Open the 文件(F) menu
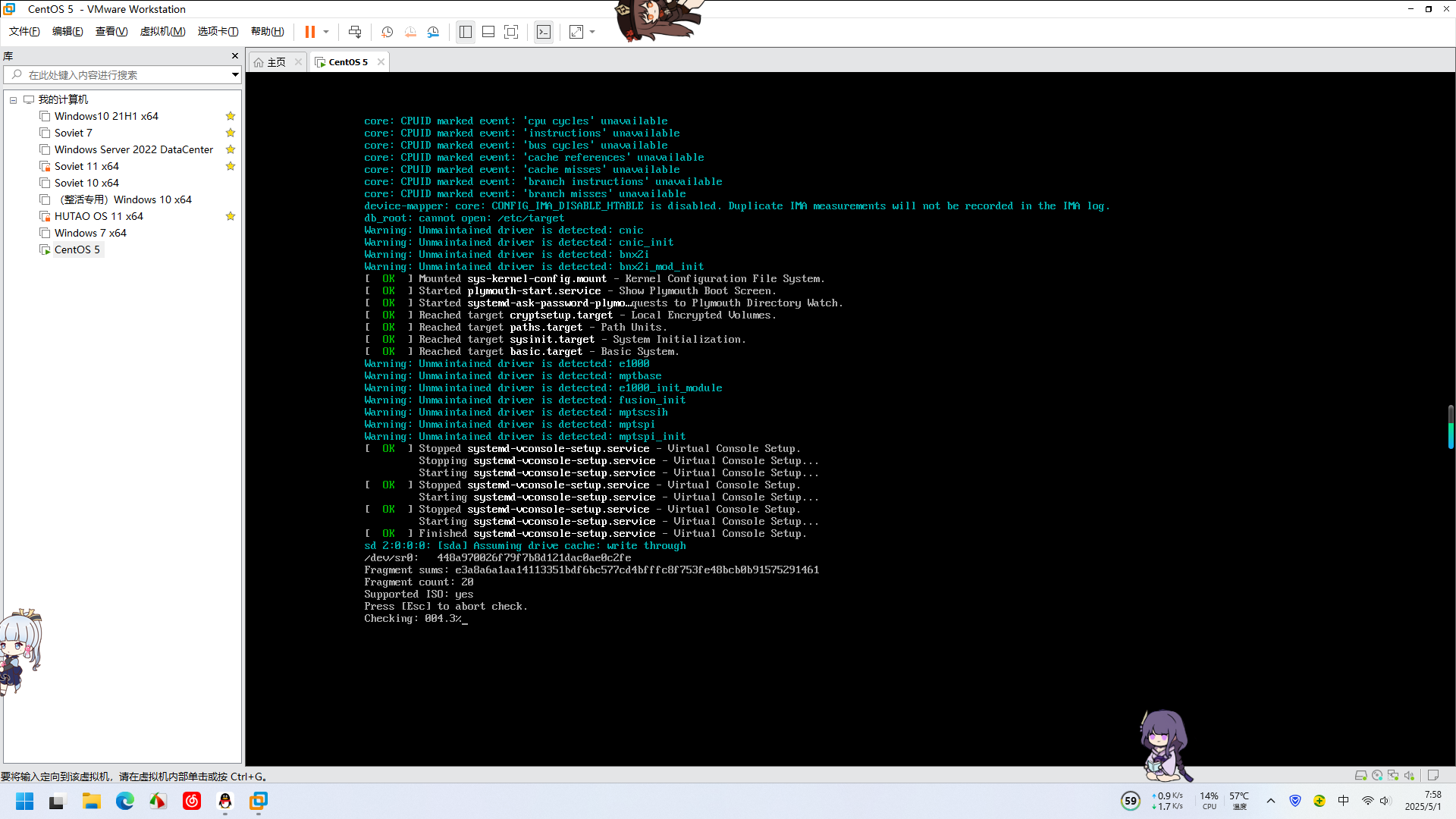 click(x=24, y=31)
